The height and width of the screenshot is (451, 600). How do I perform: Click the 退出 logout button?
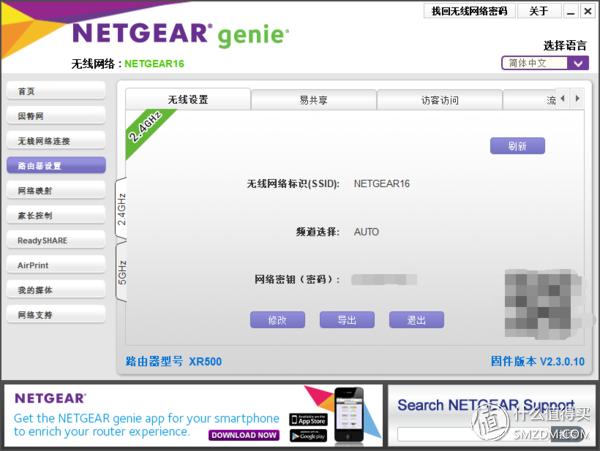pyautogui.click(x=416, y=320)
